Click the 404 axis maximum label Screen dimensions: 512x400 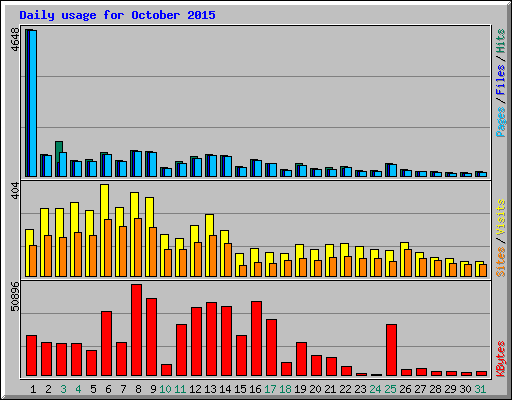(15, 191)
